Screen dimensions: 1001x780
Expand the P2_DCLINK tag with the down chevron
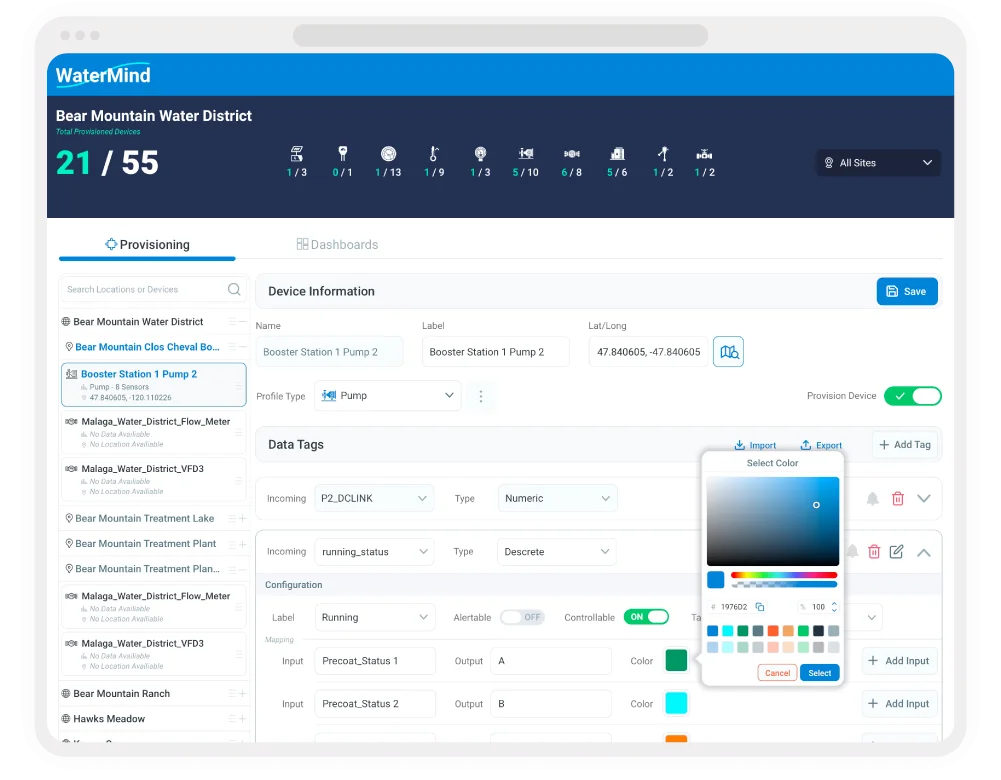(x=924, y=499)
